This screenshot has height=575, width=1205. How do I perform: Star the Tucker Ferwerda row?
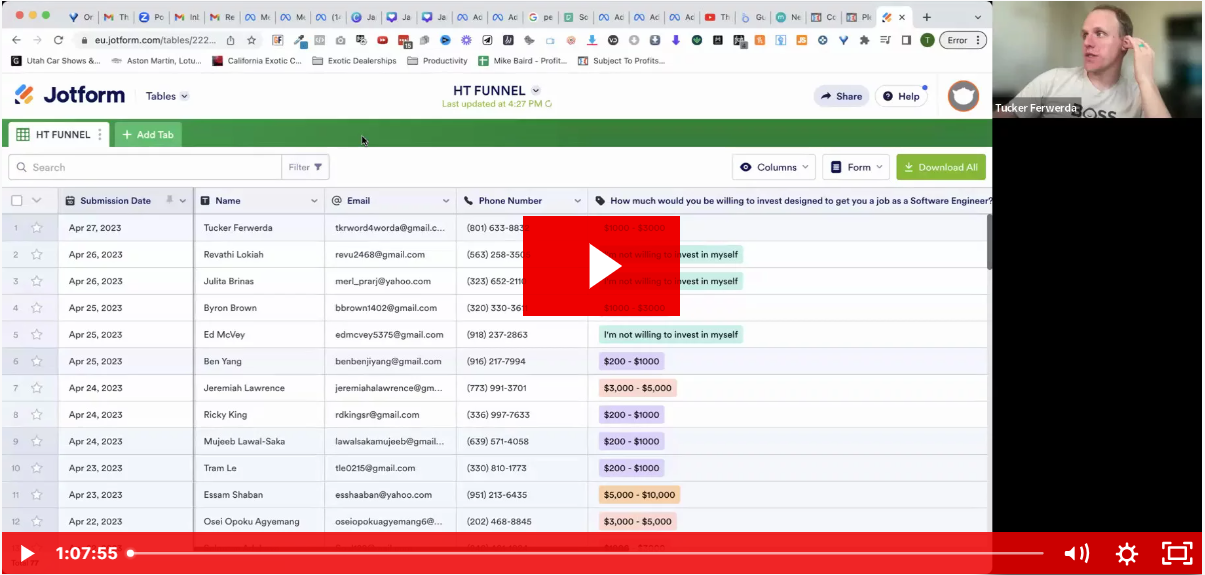tap(37, 228)
